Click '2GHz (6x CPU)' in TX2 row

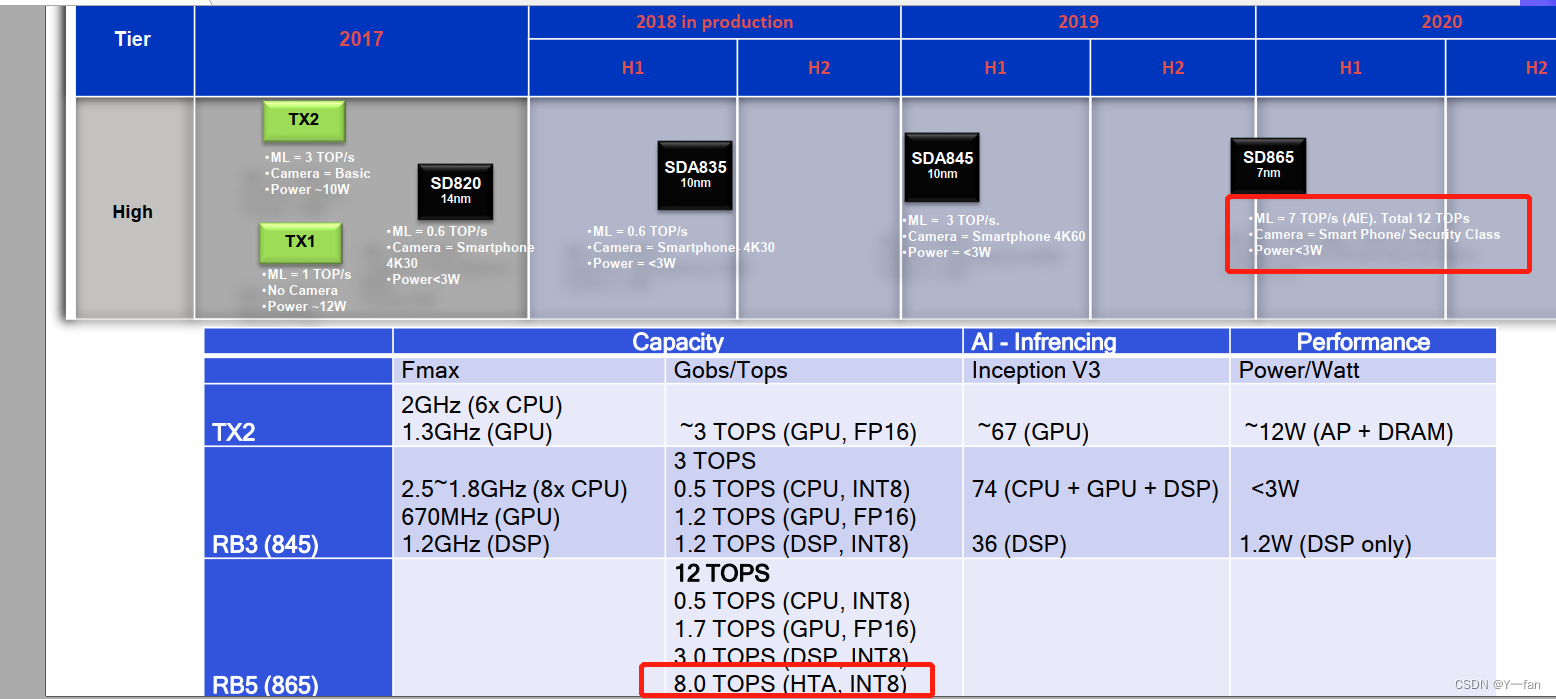point(480,405)
